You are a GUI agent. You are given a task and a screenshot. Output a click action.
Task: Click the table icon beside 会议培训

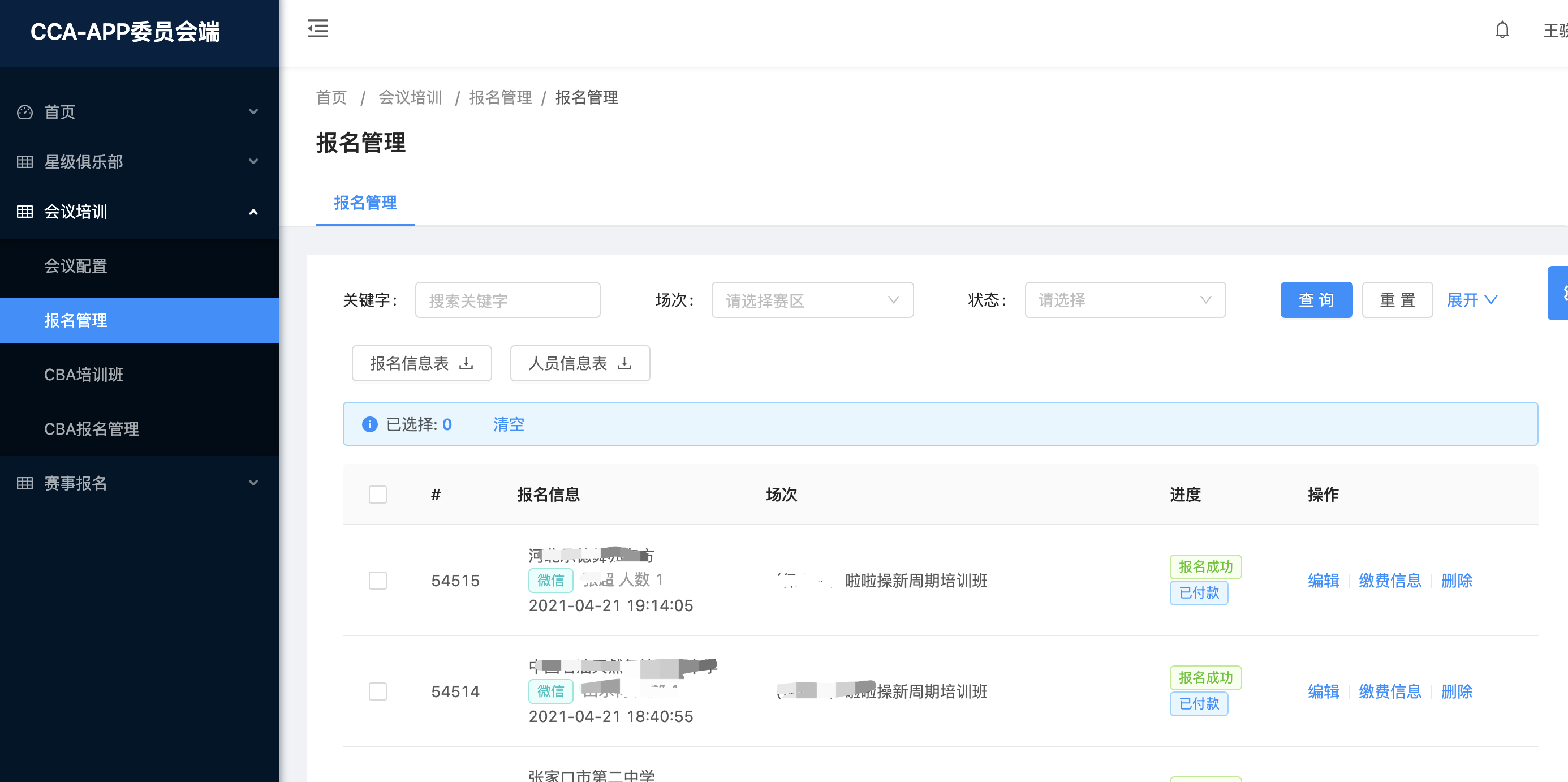pos(25,212)
